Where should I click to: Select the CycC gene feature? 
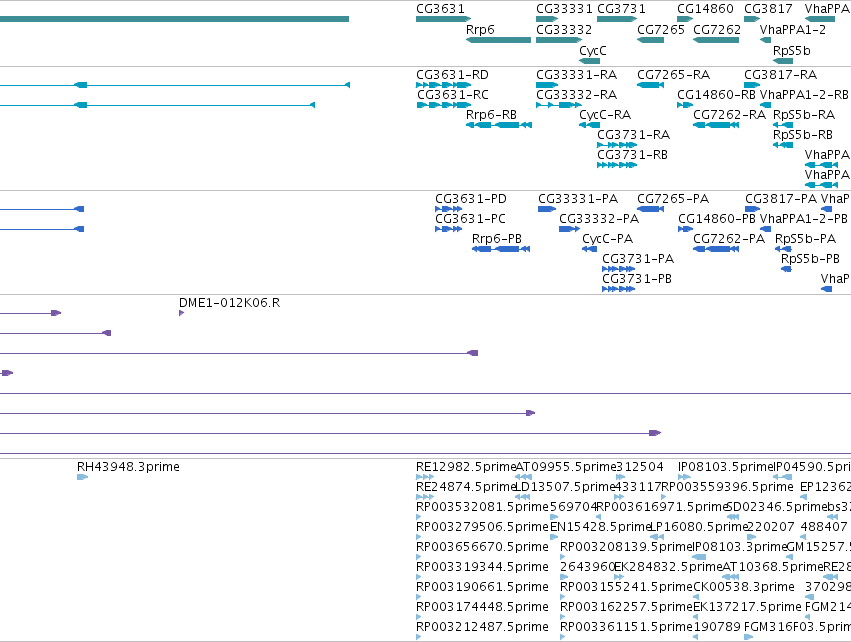[589, 61]
